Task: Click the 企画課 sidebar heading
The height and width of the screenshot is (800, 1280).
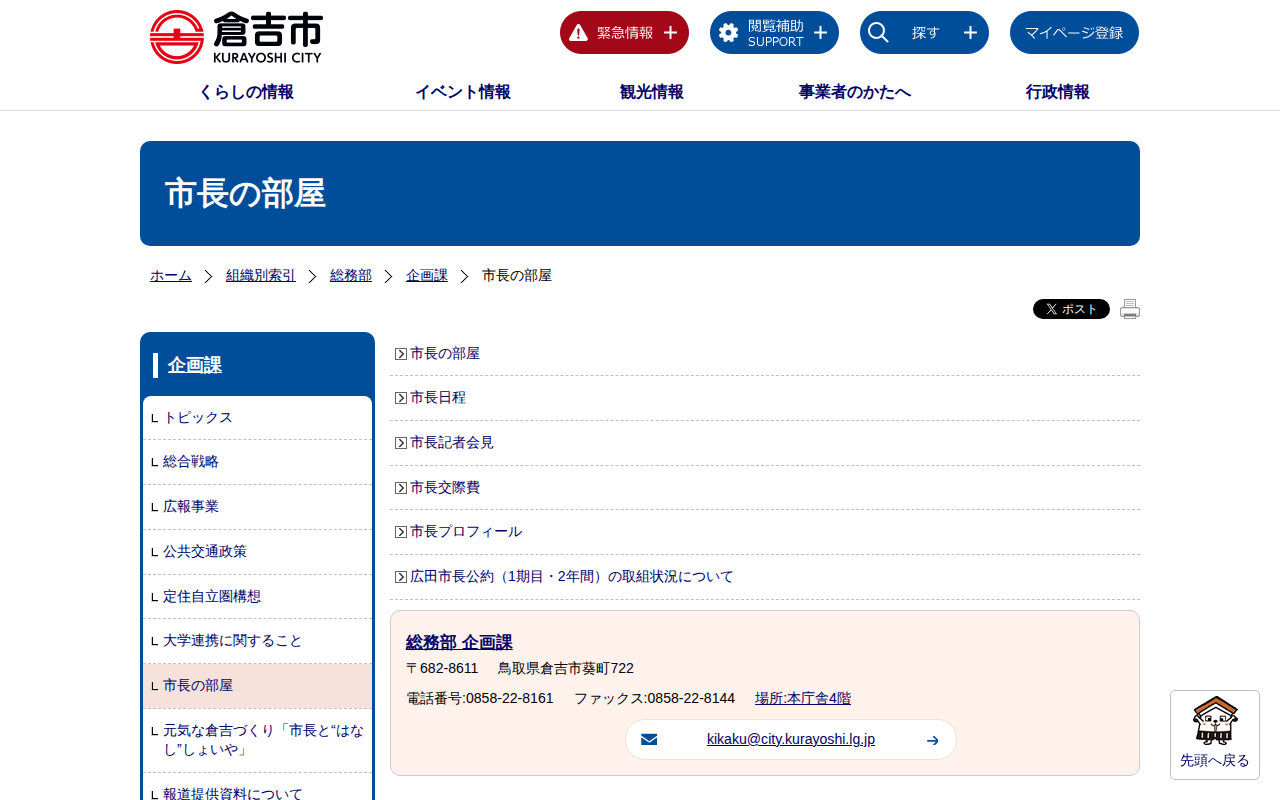Action: tap(195, 365)
